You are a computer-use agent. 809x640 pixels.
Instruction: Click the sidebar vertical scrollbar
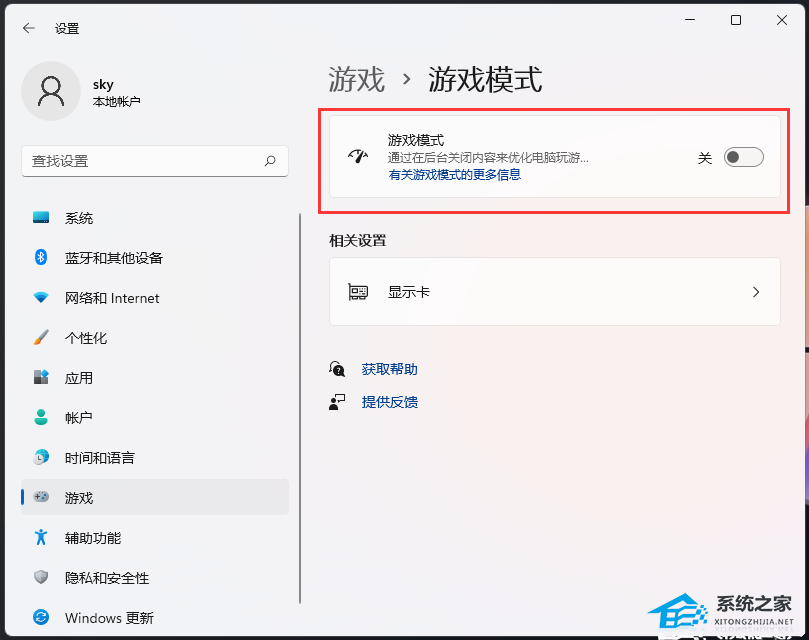point(300,408)
